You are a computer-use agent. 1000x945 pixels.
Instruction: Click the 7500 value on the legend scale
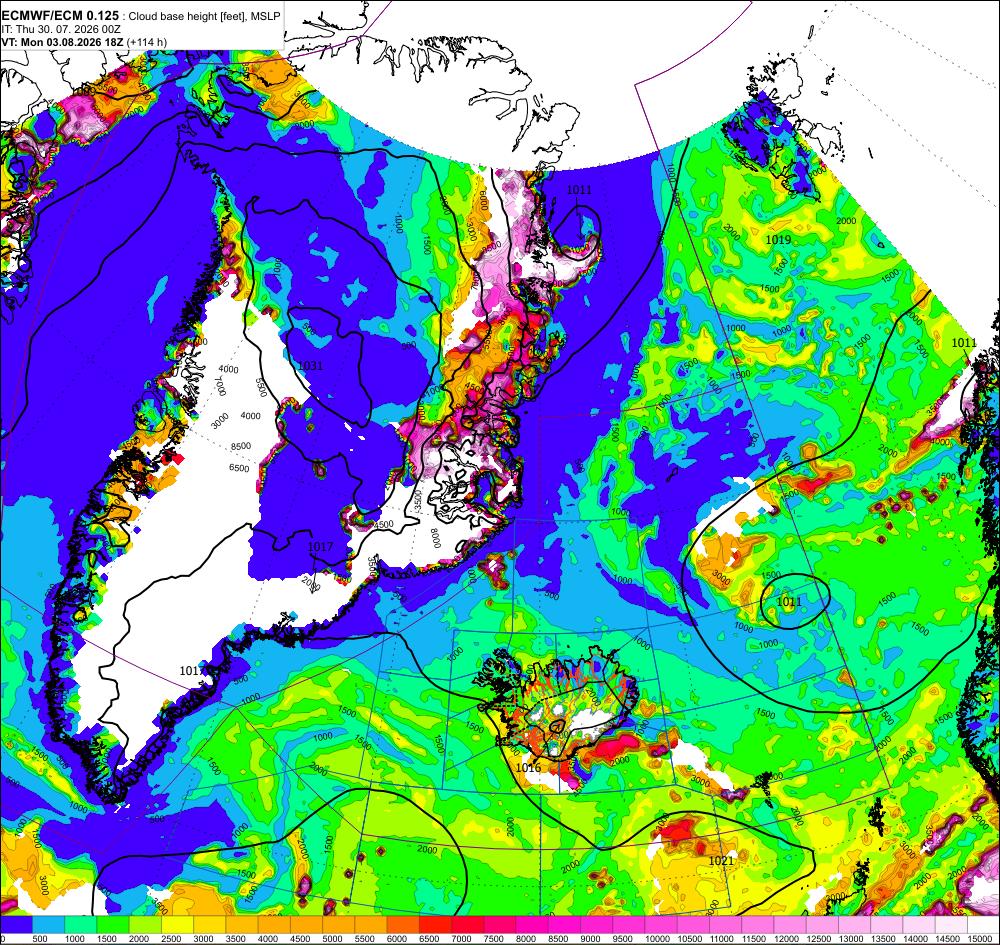click(493, 939)
